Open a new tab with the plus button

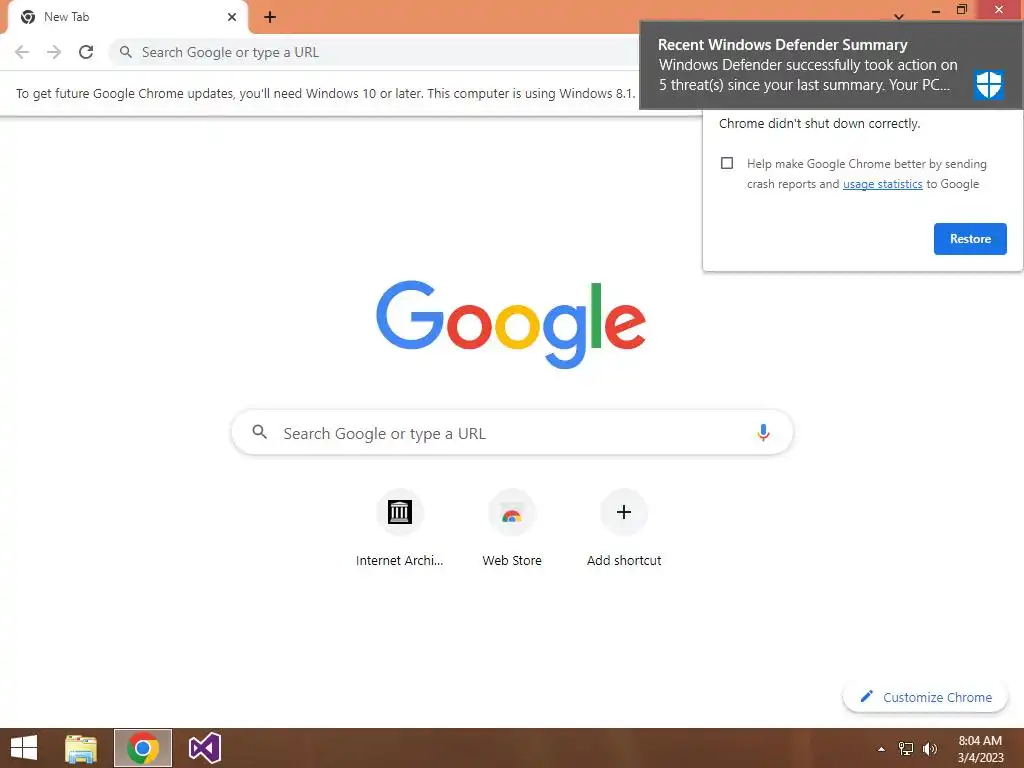(x=270, y=17)
